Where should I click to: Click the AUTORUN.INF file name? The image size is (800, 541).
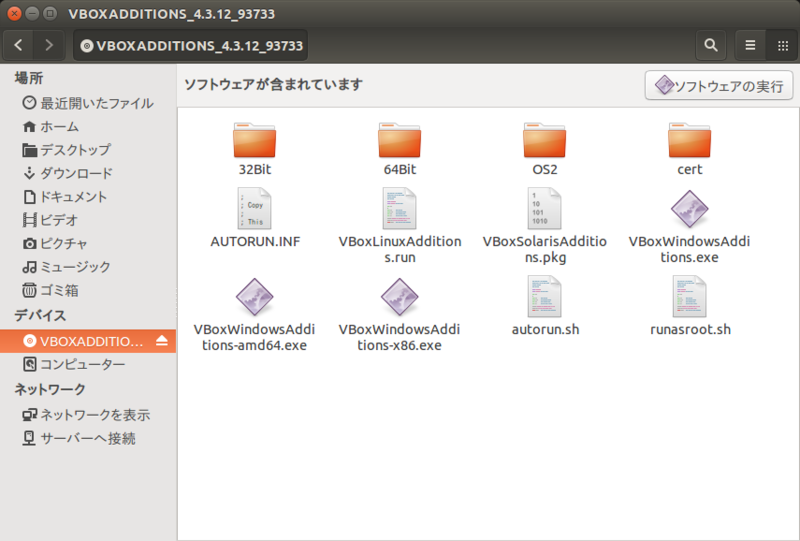tap(255, 241)
